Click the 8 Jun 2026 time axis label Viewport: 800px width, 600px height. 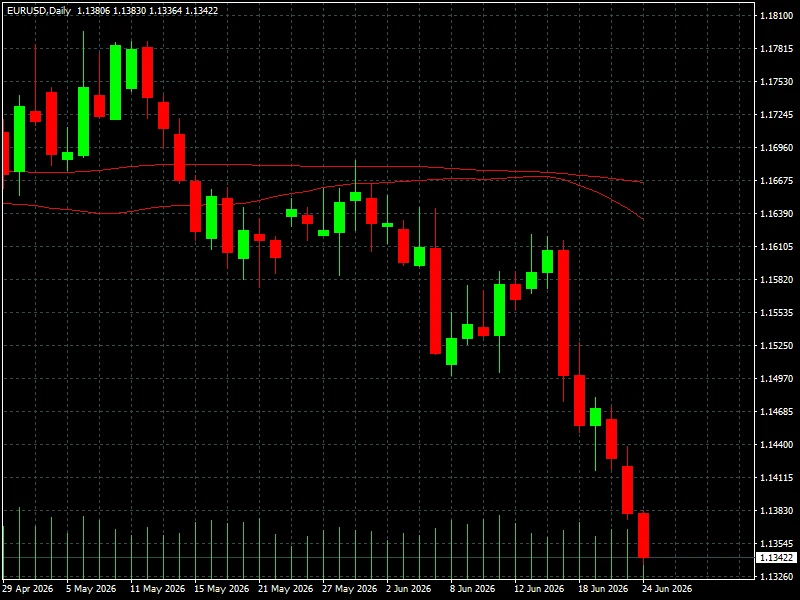click(x=472, y=589)
